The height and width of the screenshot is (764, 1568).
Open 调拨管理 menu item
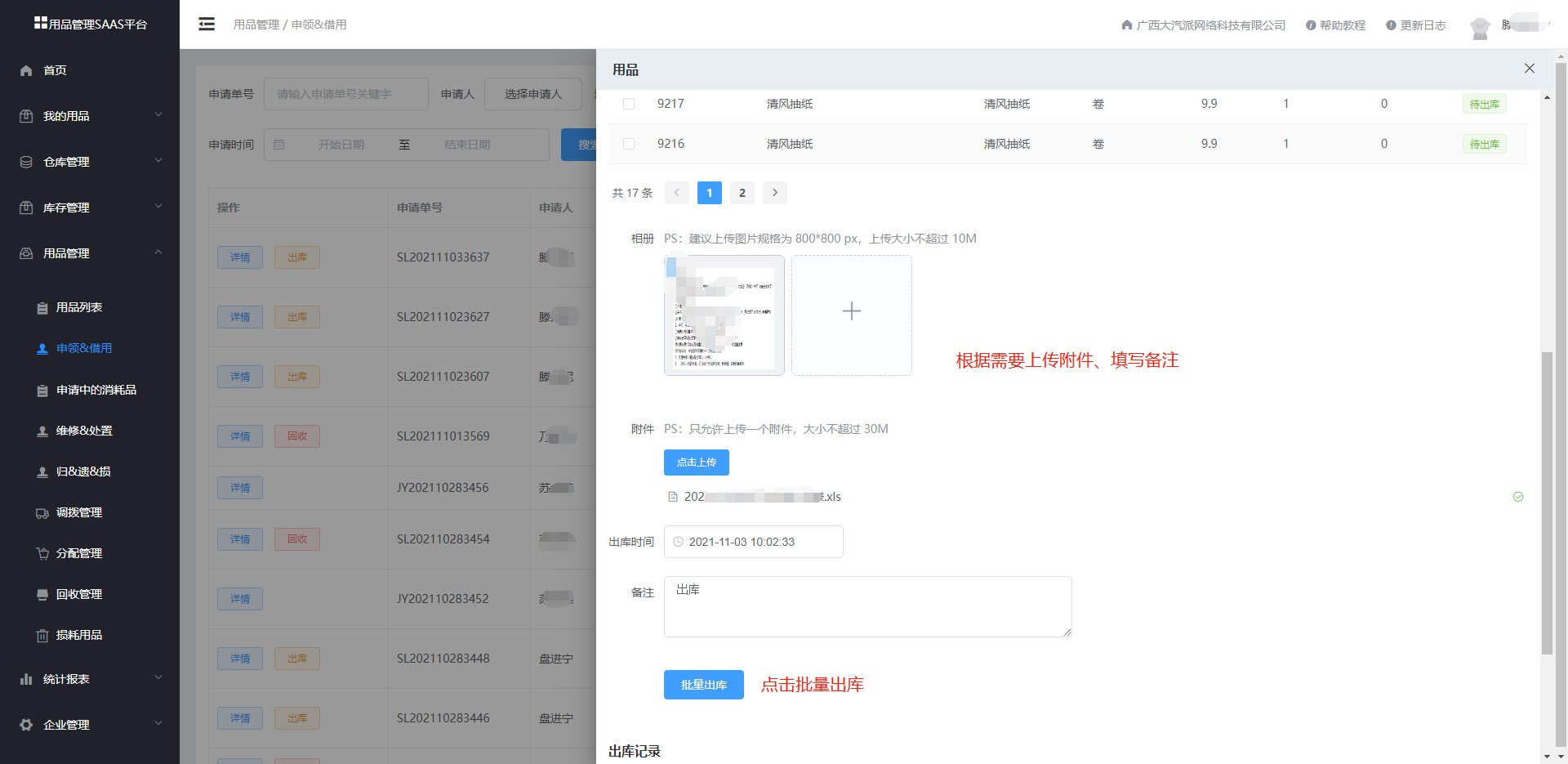pos(79,513)
